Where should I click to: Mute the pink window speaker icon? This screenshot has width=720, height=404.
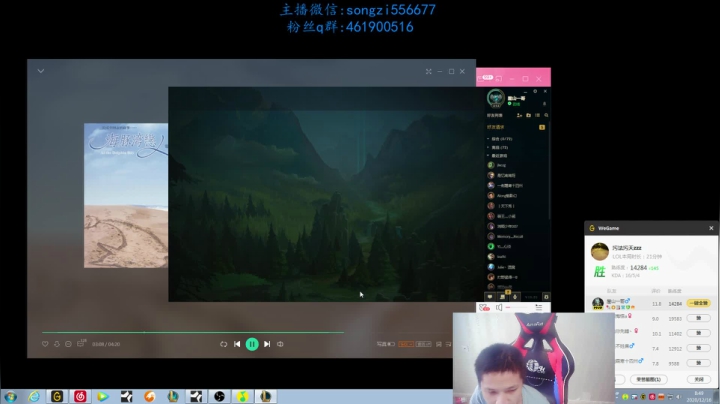499,308
